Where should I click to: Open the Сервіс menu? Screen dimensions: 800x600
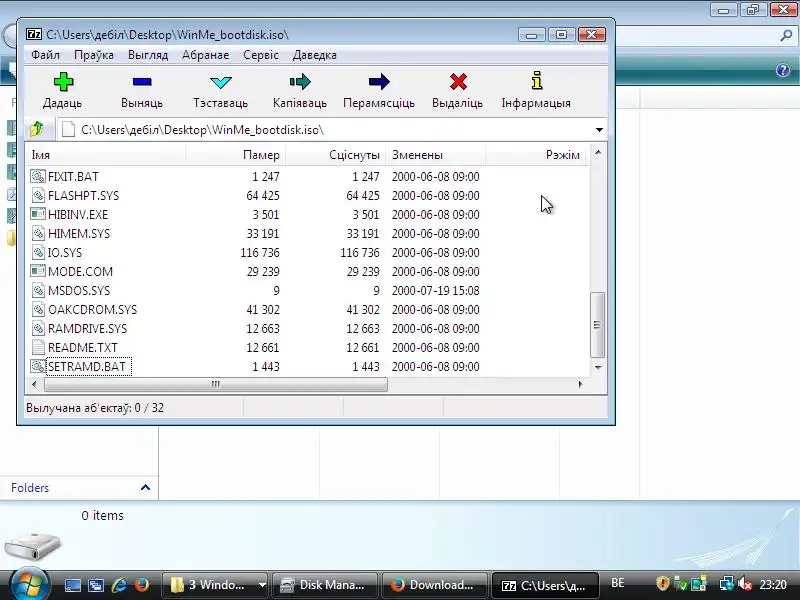tap(261, 55)
